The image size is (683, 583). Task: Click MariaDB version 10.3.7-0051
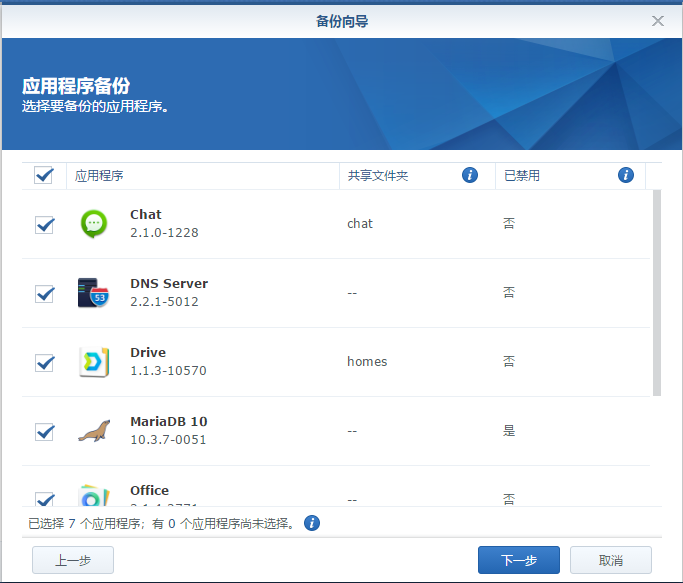click(168, 440)
